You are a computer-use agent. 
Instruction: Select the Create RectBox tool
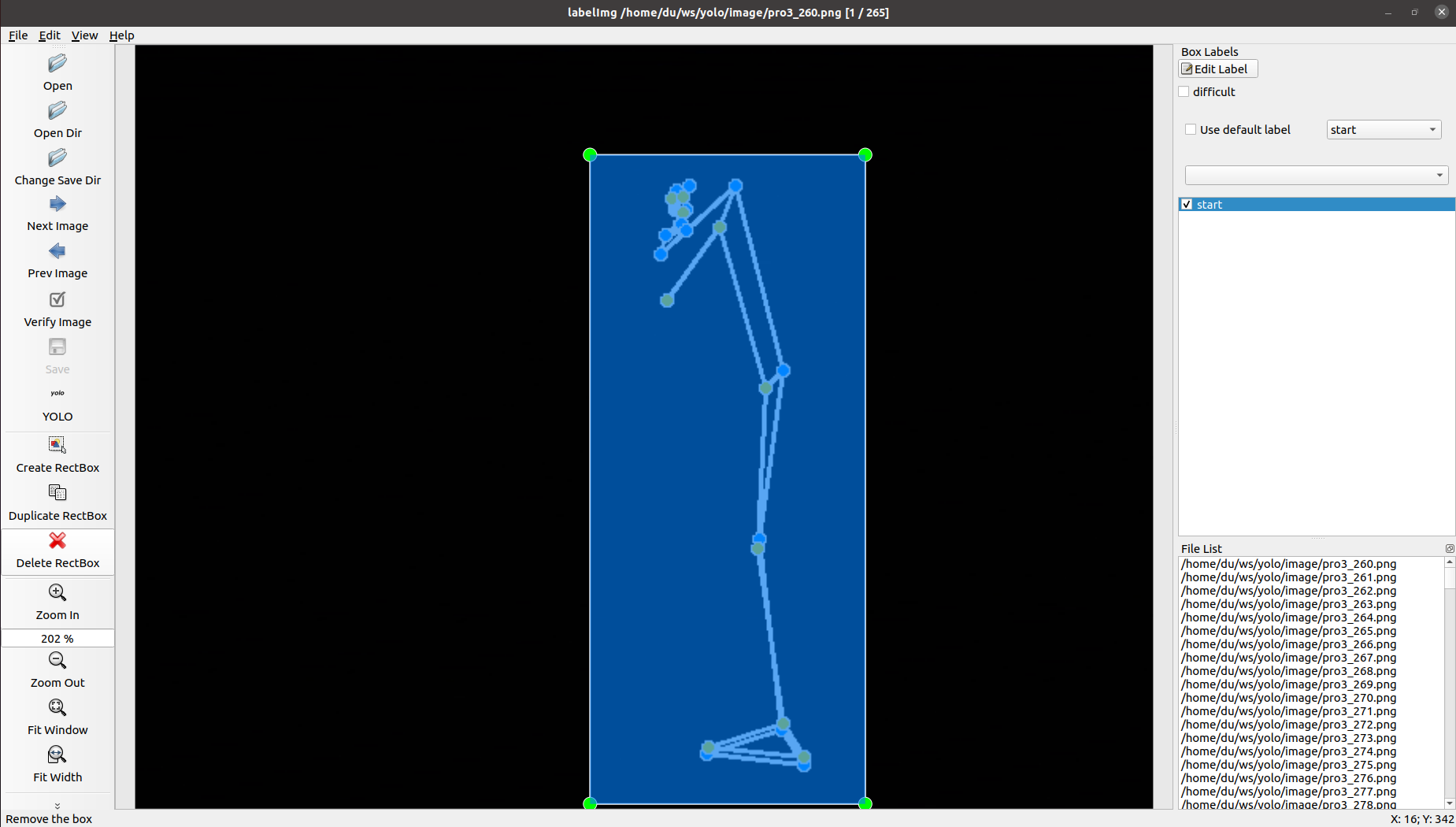pos(57,445)
